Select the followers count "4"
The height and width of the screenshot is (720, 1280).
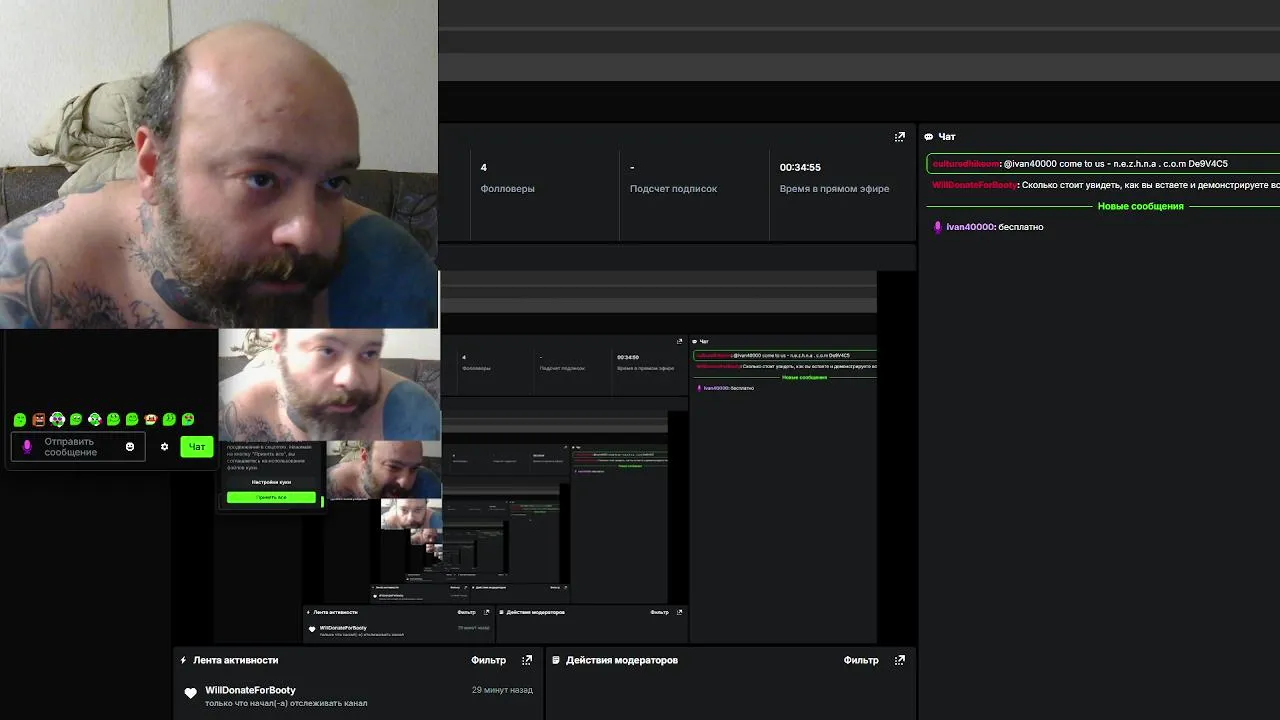484,167
